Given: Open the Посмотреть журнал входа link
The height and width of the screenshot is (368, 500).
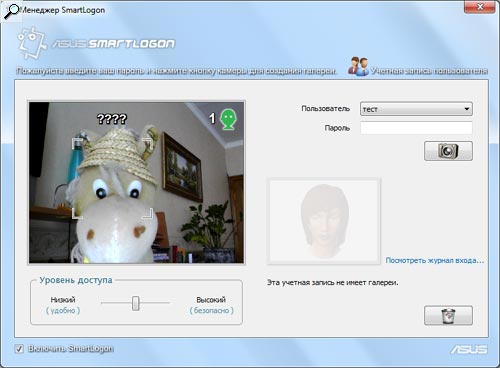Looking at the screenshot, I should [x=435, y=260].
